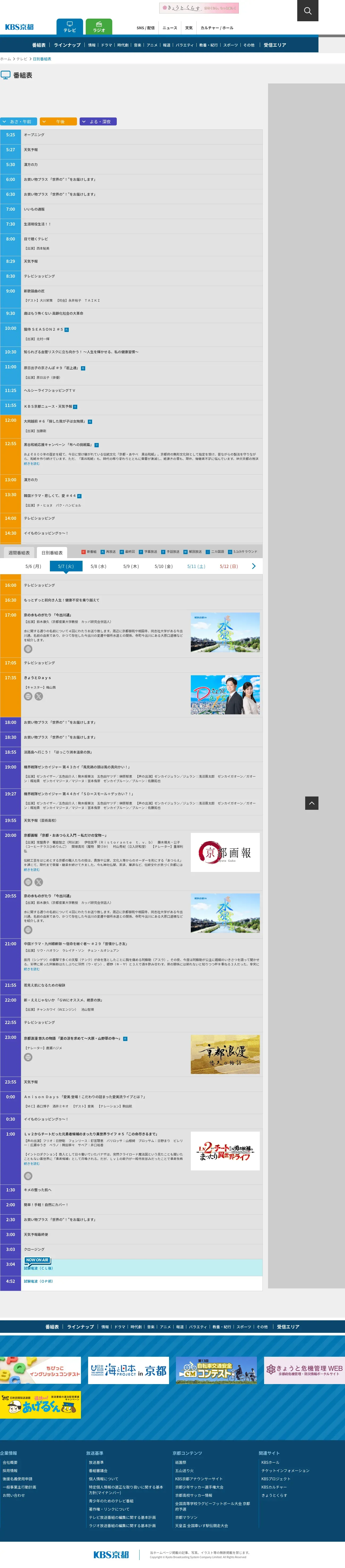Open 受信エリア in top navigation bar

coord(275,45)
